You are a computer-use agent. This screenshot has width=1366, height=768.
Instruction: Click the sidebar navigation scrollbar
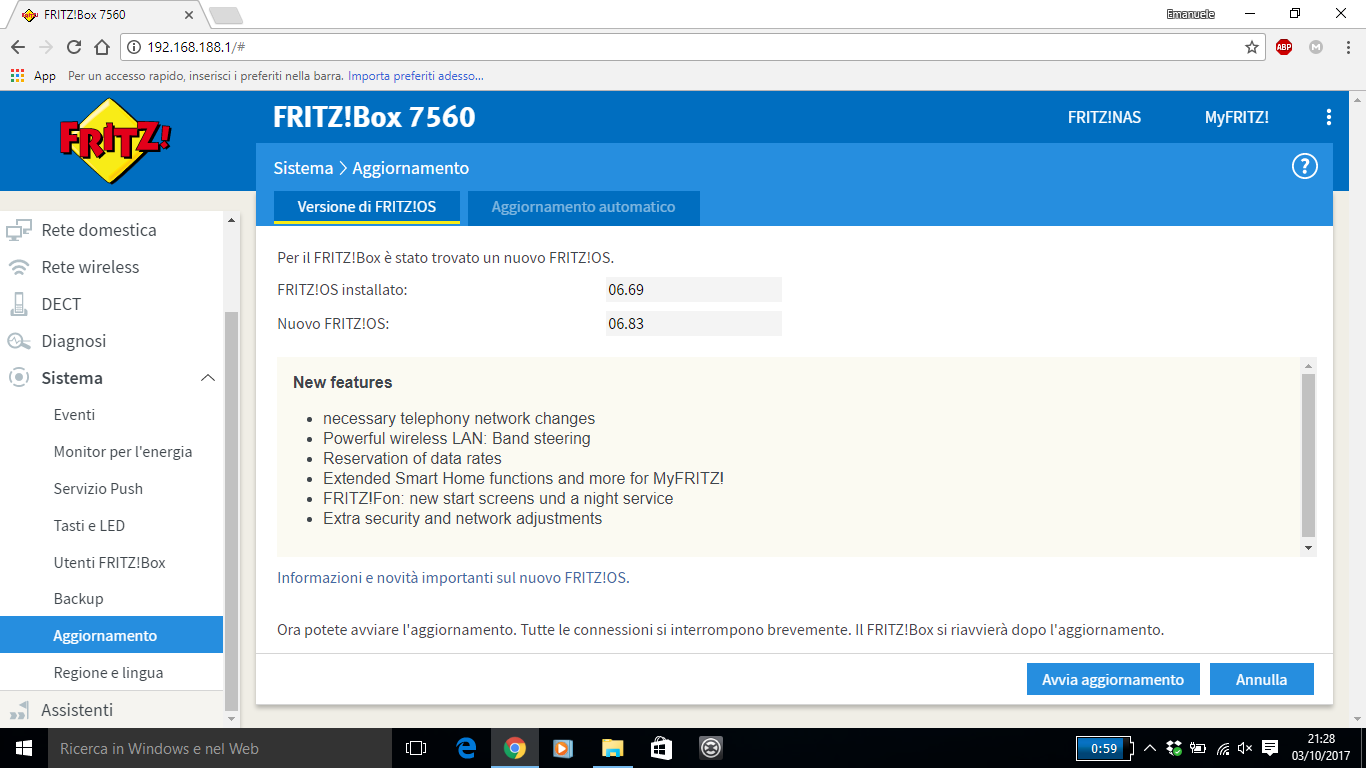(232, 510)
